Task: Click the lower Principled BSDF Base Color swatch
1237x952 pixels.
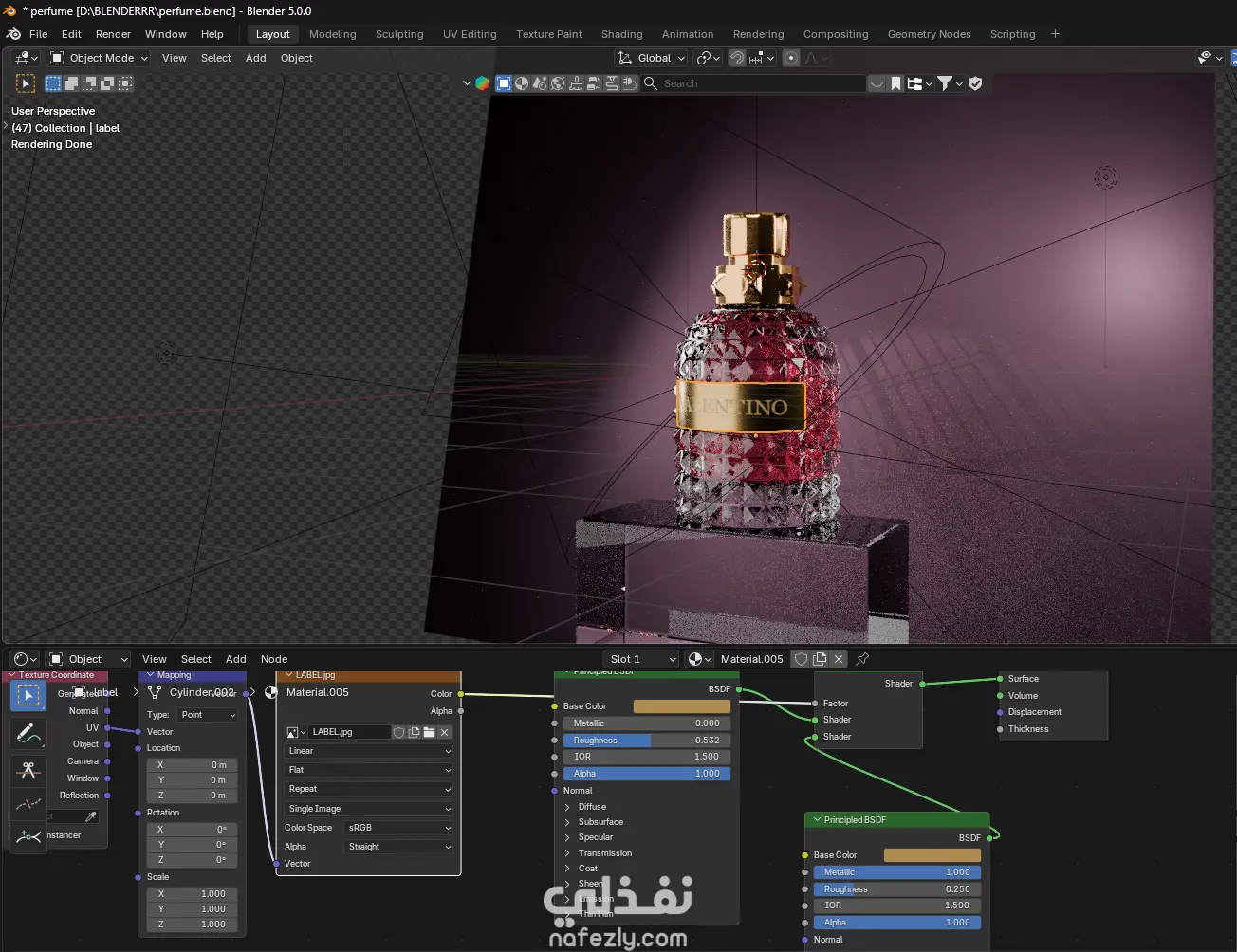Action: 932,855
